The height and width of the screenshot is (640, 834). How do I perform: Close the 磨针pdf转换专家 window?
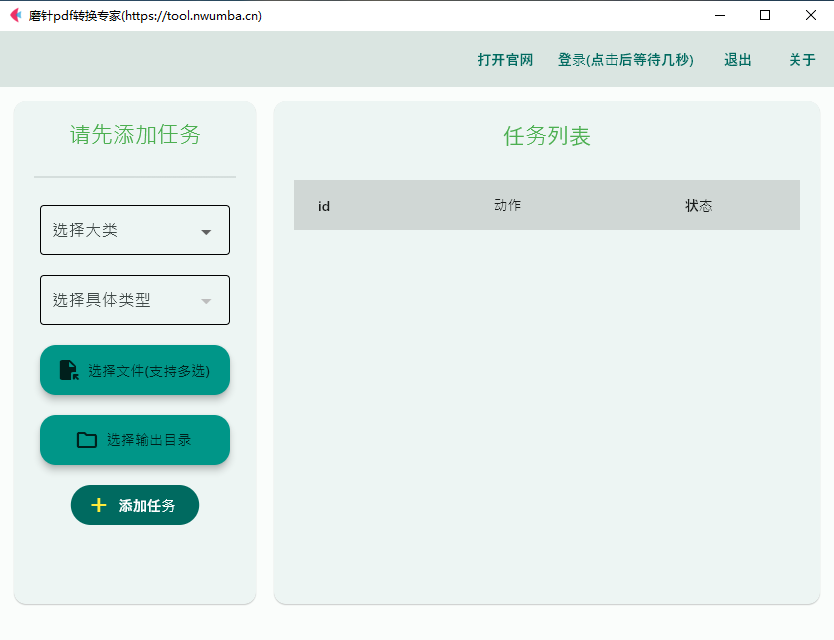(811, 15)
